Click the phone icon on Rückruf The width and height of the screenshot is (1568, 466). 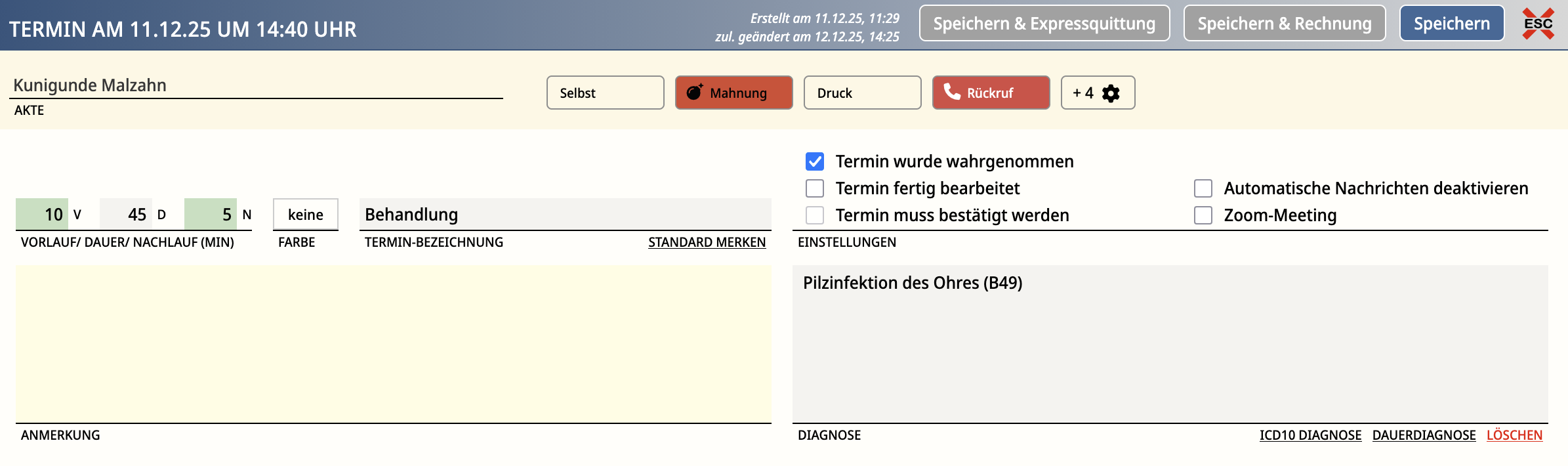click(951, 92)
